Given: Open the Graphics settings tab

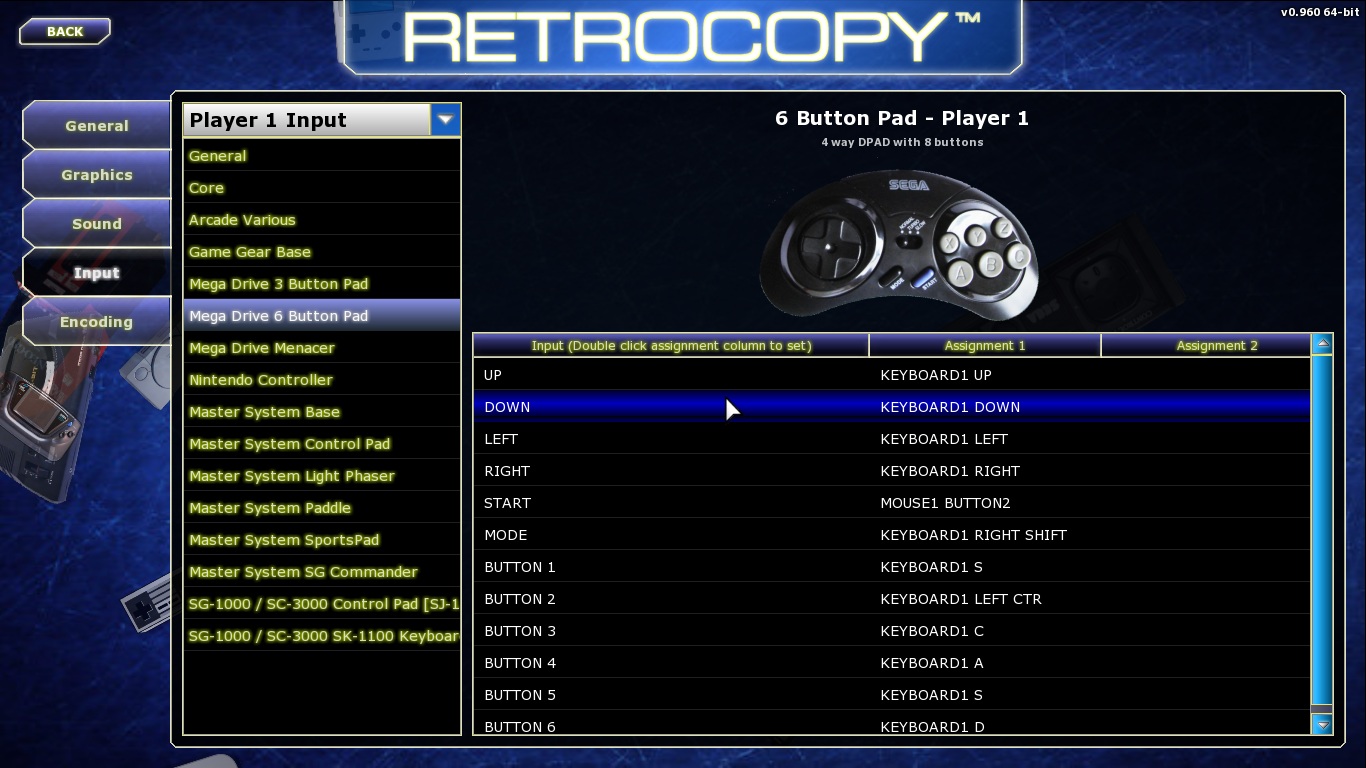Looking at the screenshot, I should click(x=96, y=175).
